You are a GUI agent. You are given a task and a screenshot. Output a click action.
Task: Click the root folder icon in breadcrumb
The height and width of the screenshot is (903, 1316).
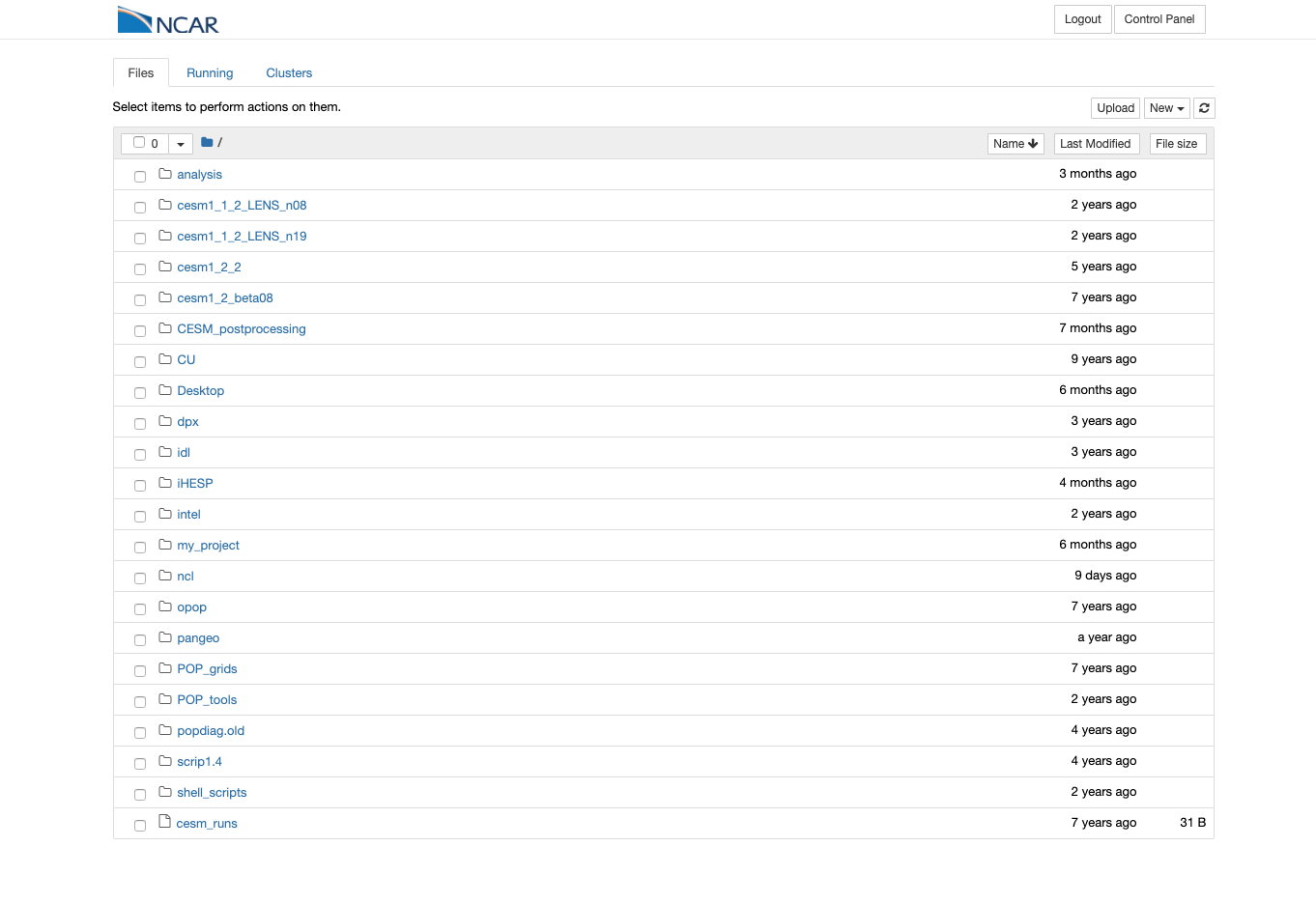point(207,142)
